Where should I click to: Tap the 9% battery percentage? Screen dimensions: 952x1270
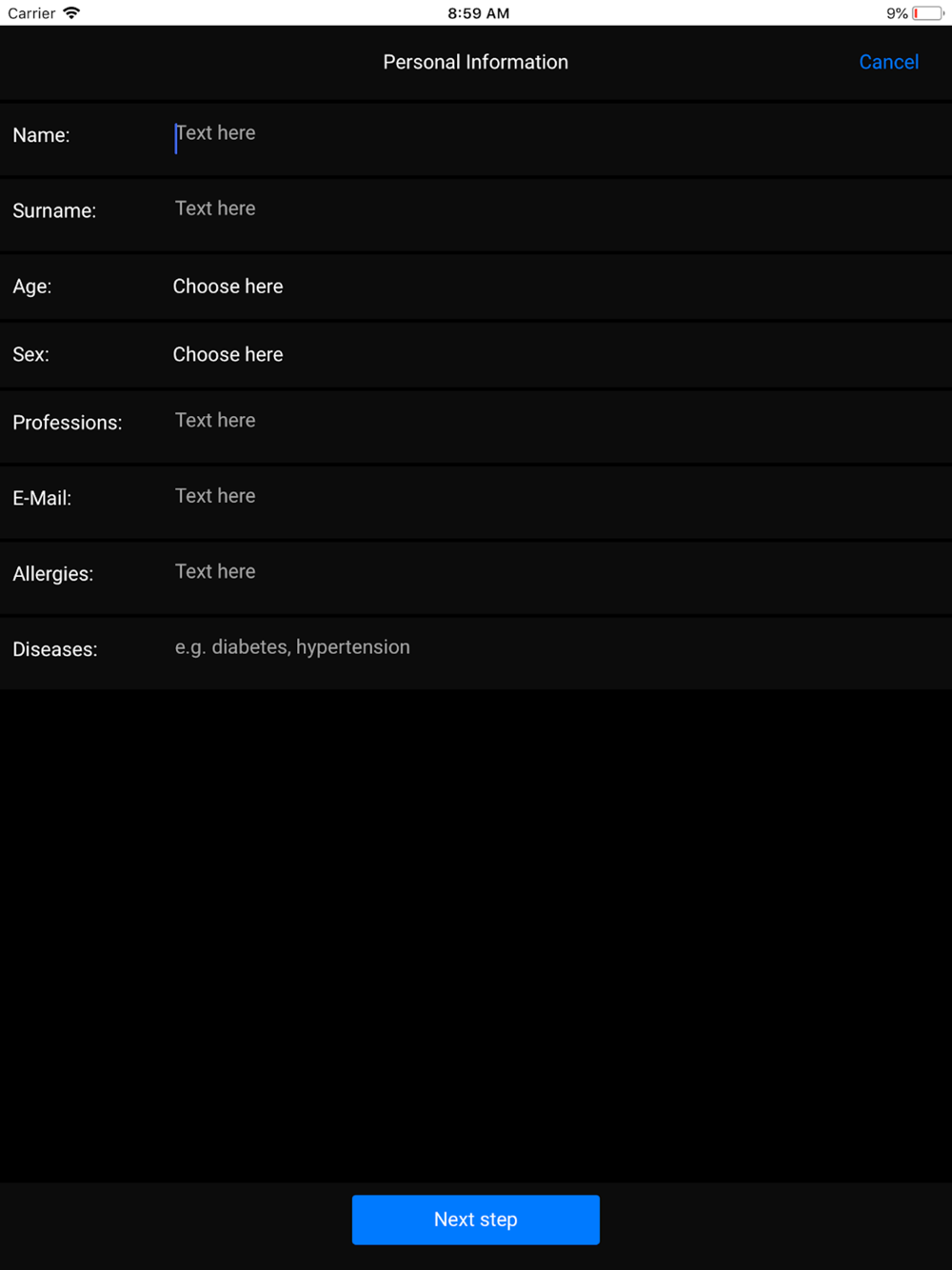pyautogui.click(x=897, y=13)
